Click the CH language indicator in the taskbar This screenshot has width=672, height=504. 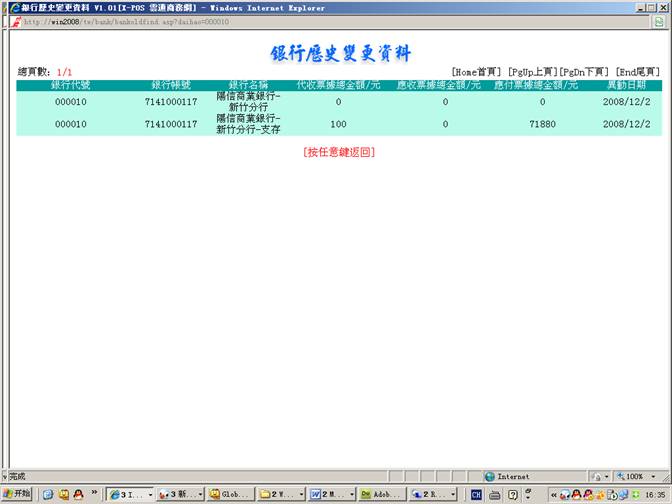click(477, 494)
